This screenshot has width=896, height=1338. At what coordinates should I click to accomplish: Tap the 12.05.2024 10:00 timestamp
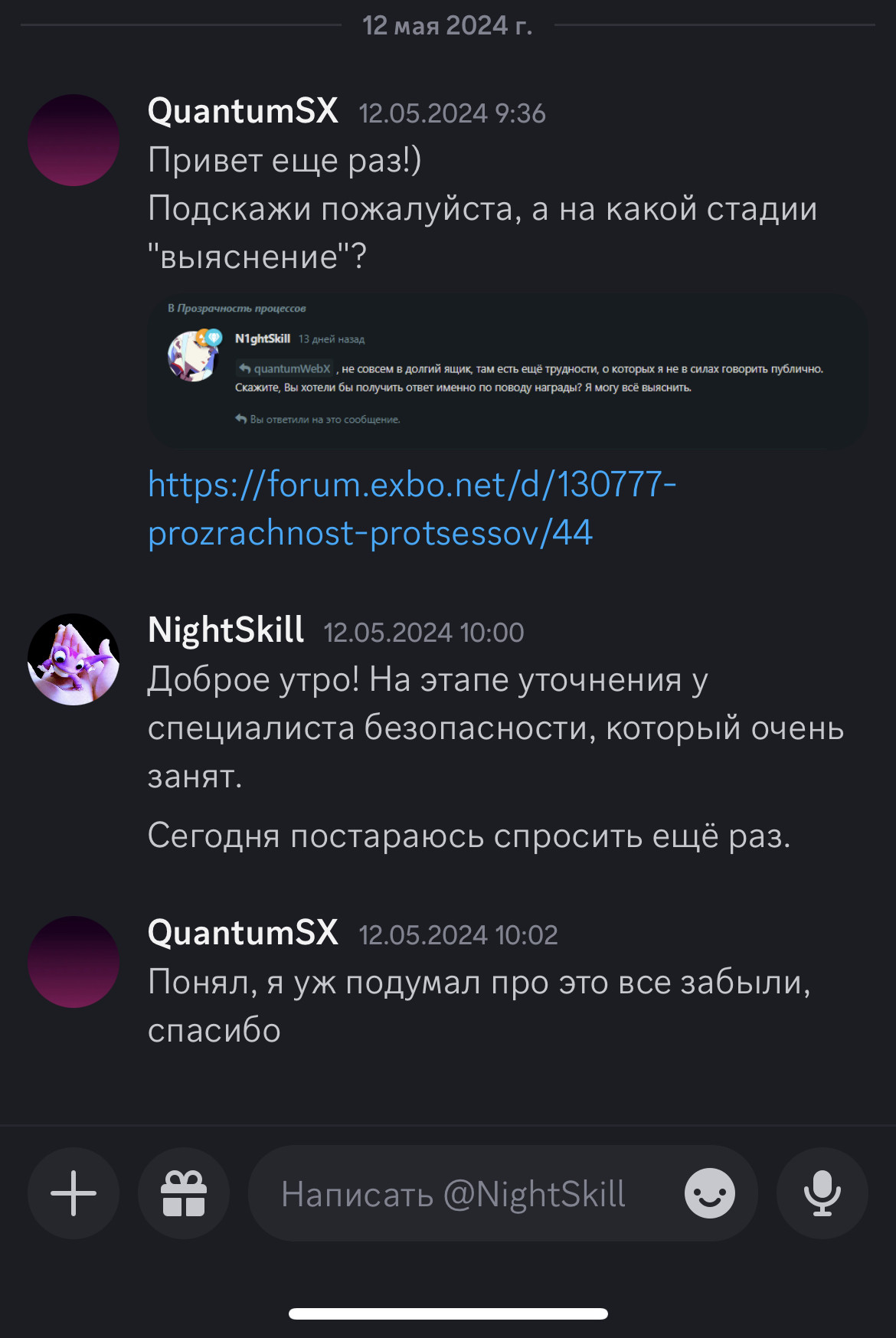(423, 633)
